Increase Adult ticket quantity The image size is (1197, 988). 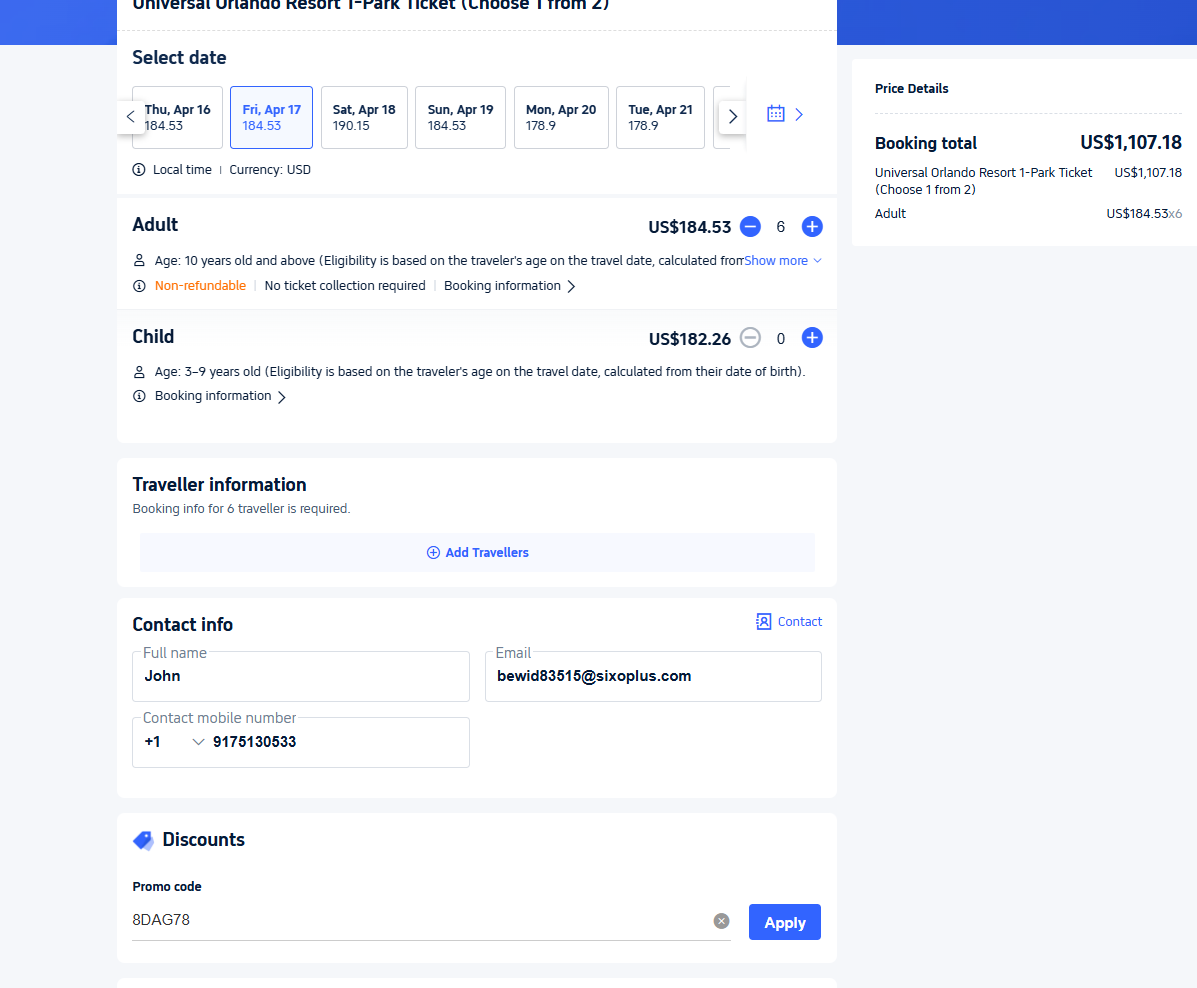812,227
